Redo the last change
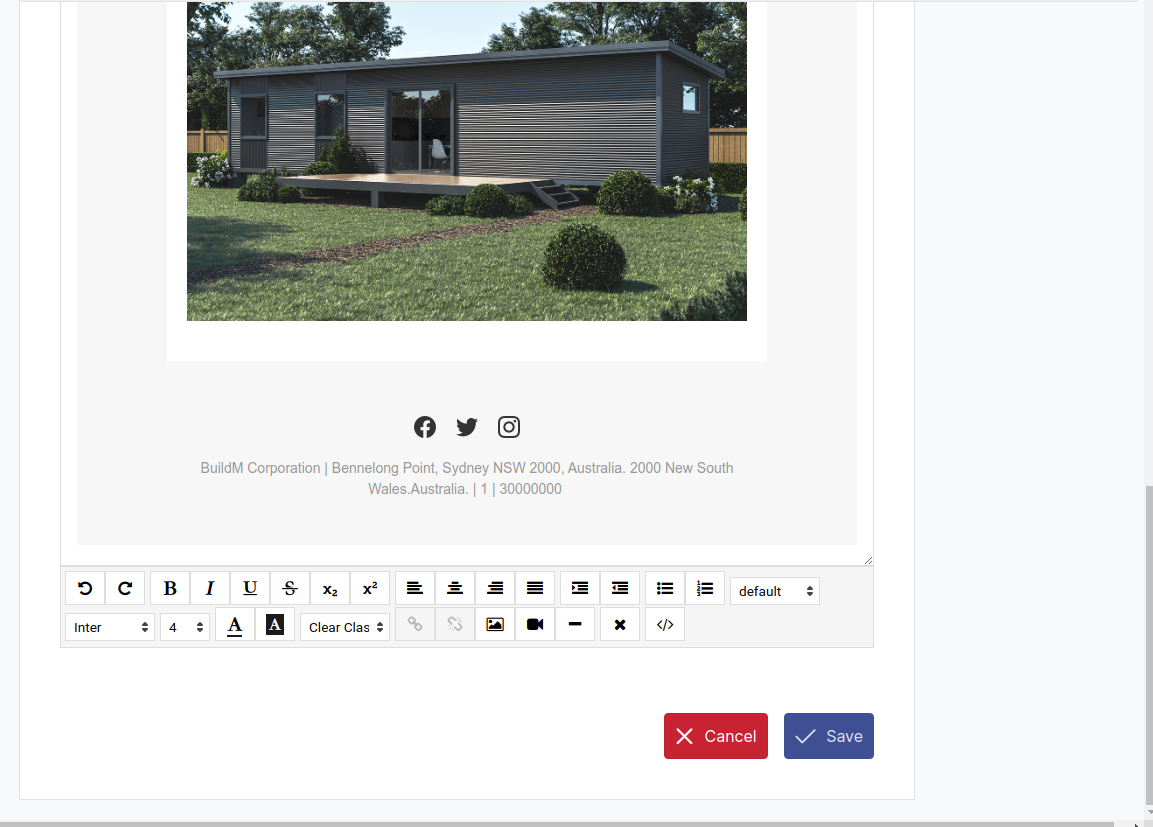 click(x=125, y=588)
